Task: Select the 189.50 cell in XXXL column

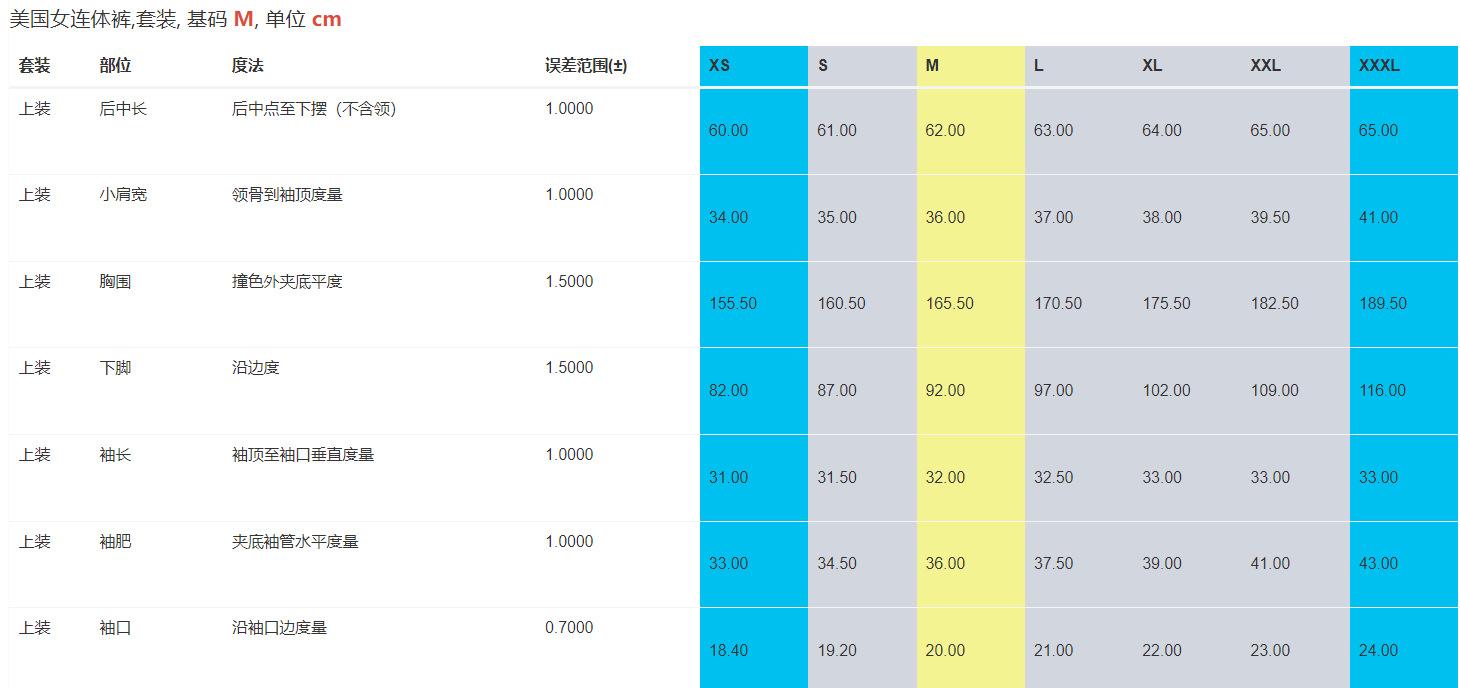Action: coord(1382,303)
